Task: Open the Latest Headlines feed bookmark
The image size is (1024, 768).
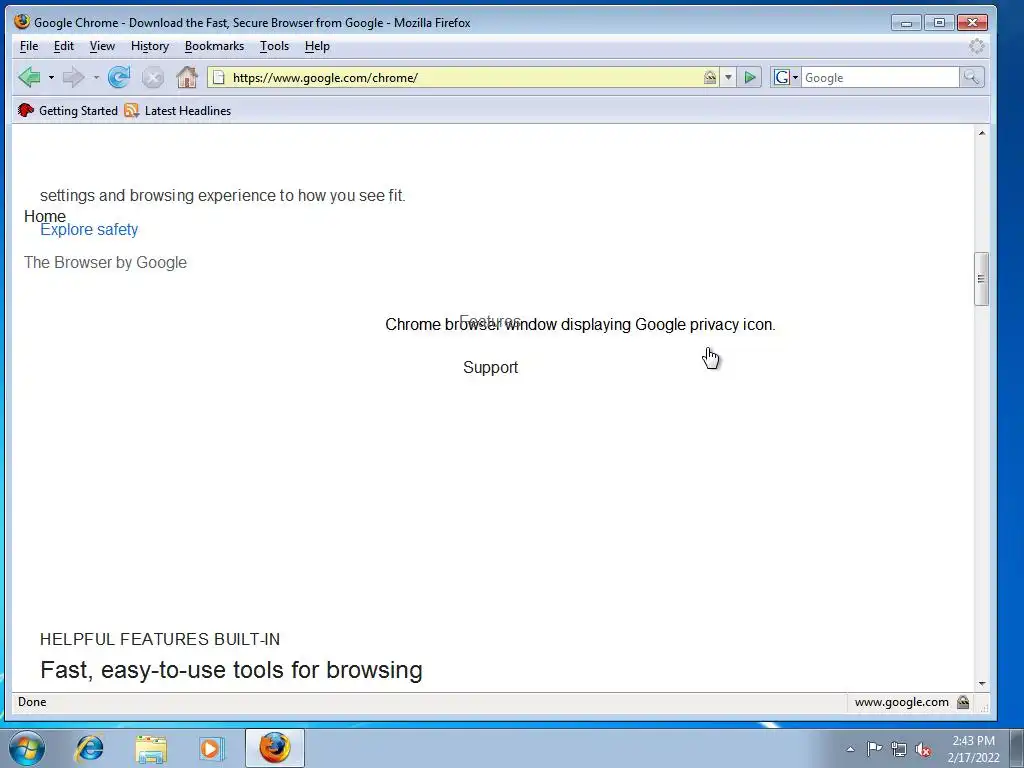Action: [178, 110]
